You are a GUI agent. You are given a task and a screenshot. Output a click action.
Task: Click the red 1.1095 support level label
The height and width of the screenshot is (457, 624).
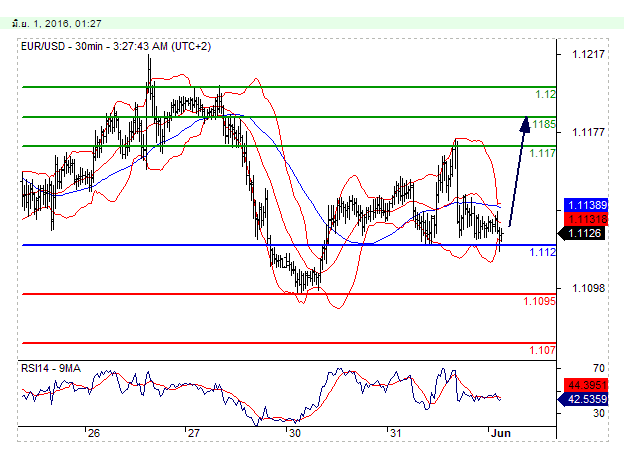click(x=540, y=301)
